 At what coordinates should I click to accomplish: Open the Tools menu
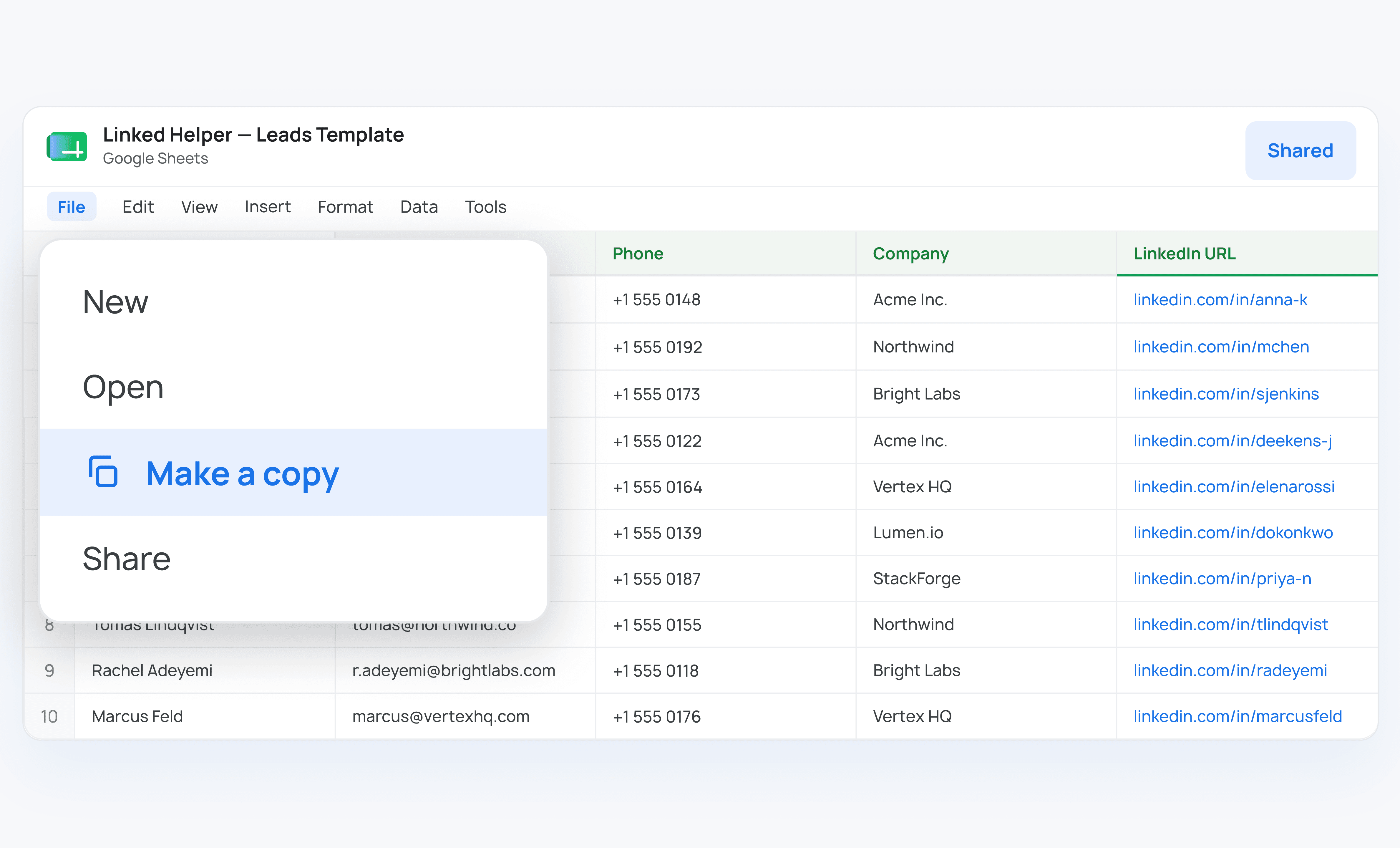click(486, 207)
